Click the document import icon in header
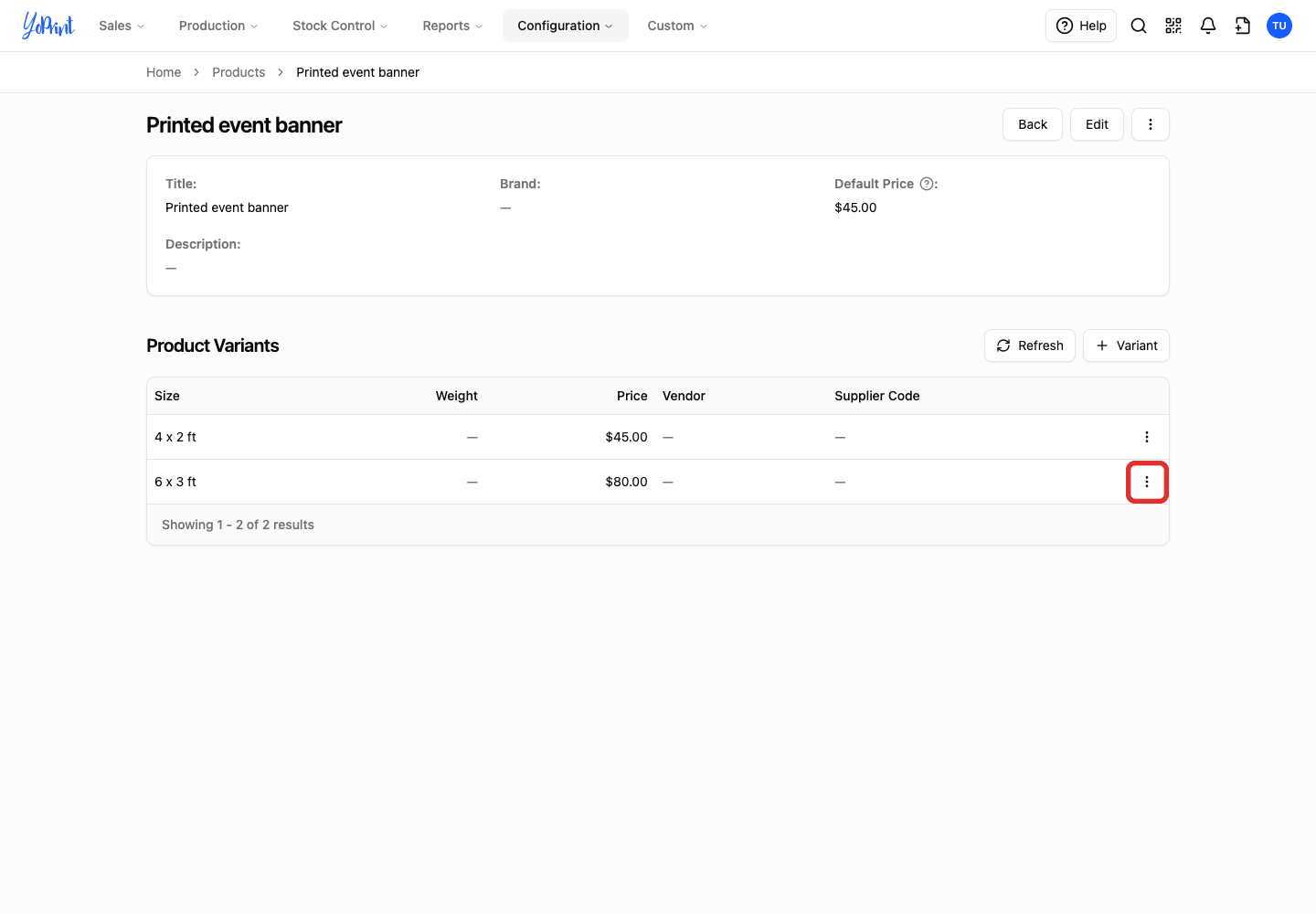Screen dimensions: 1316x914 (x=1243, y=26)
